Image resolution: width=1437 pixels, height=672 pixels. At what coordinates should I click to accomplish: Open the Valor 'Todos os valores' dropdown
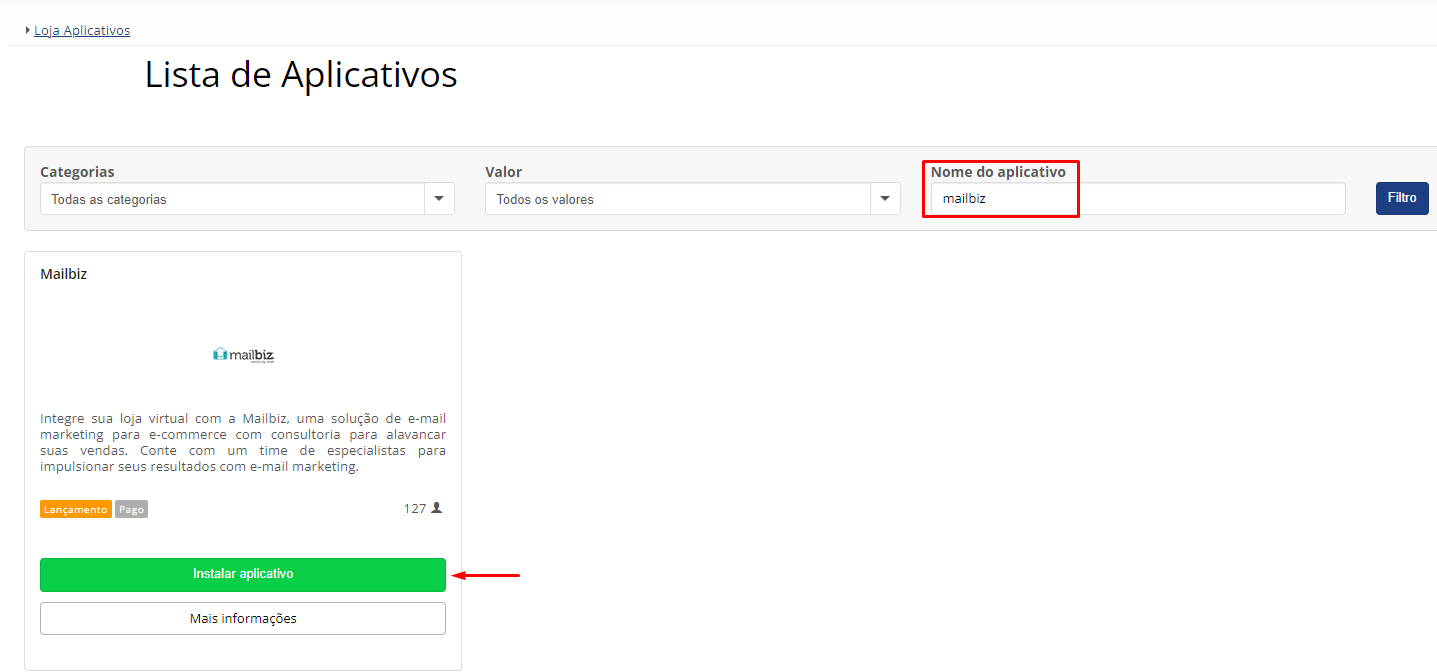[692, 199]
